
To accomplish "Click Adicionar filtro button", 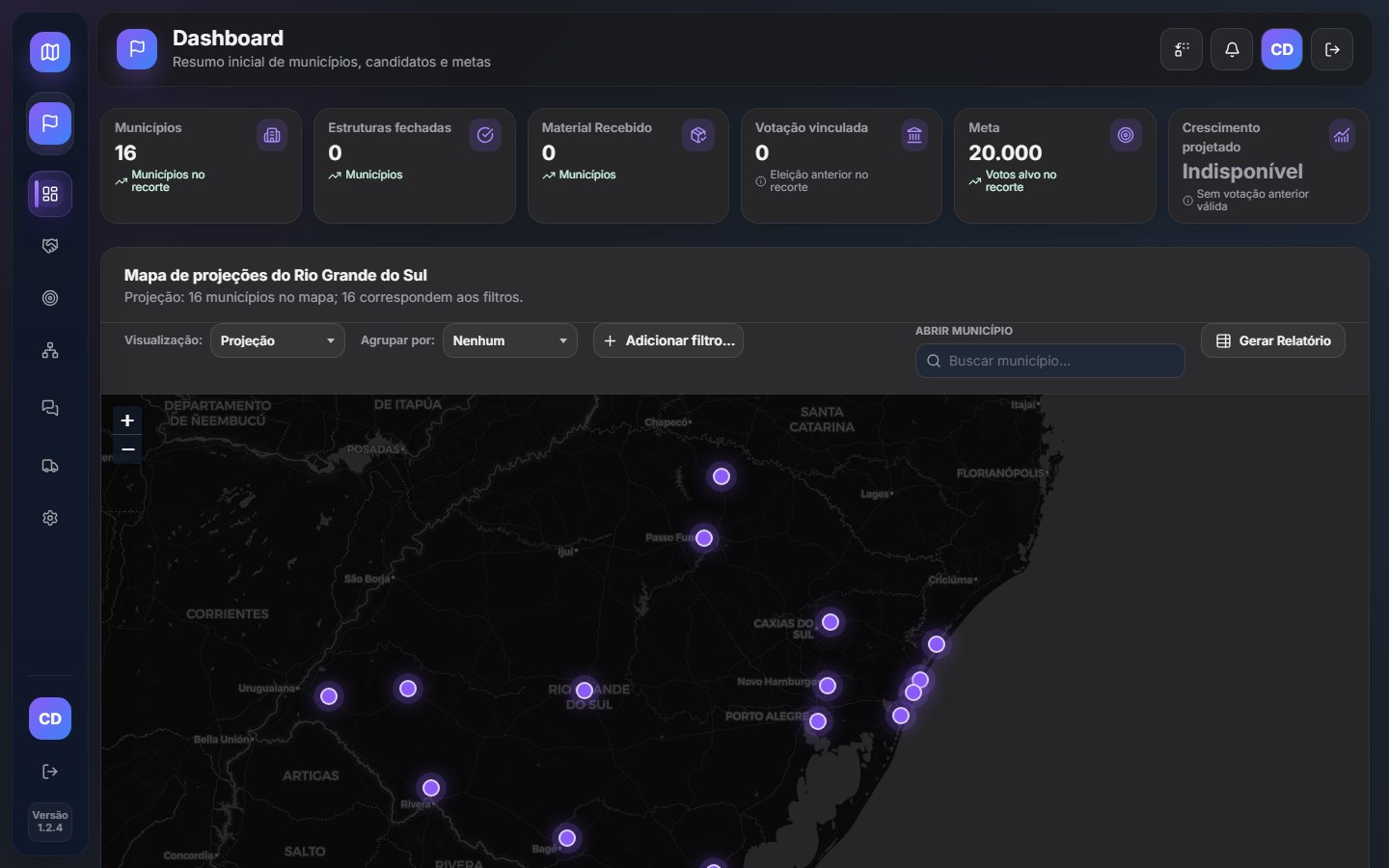I will click(668, 340).
